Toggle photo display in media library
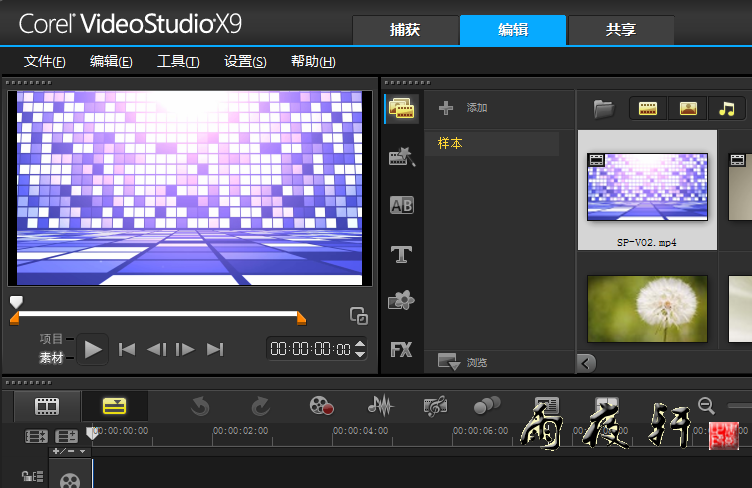Screen dimensions: 752x488 [x=687, y=108]
